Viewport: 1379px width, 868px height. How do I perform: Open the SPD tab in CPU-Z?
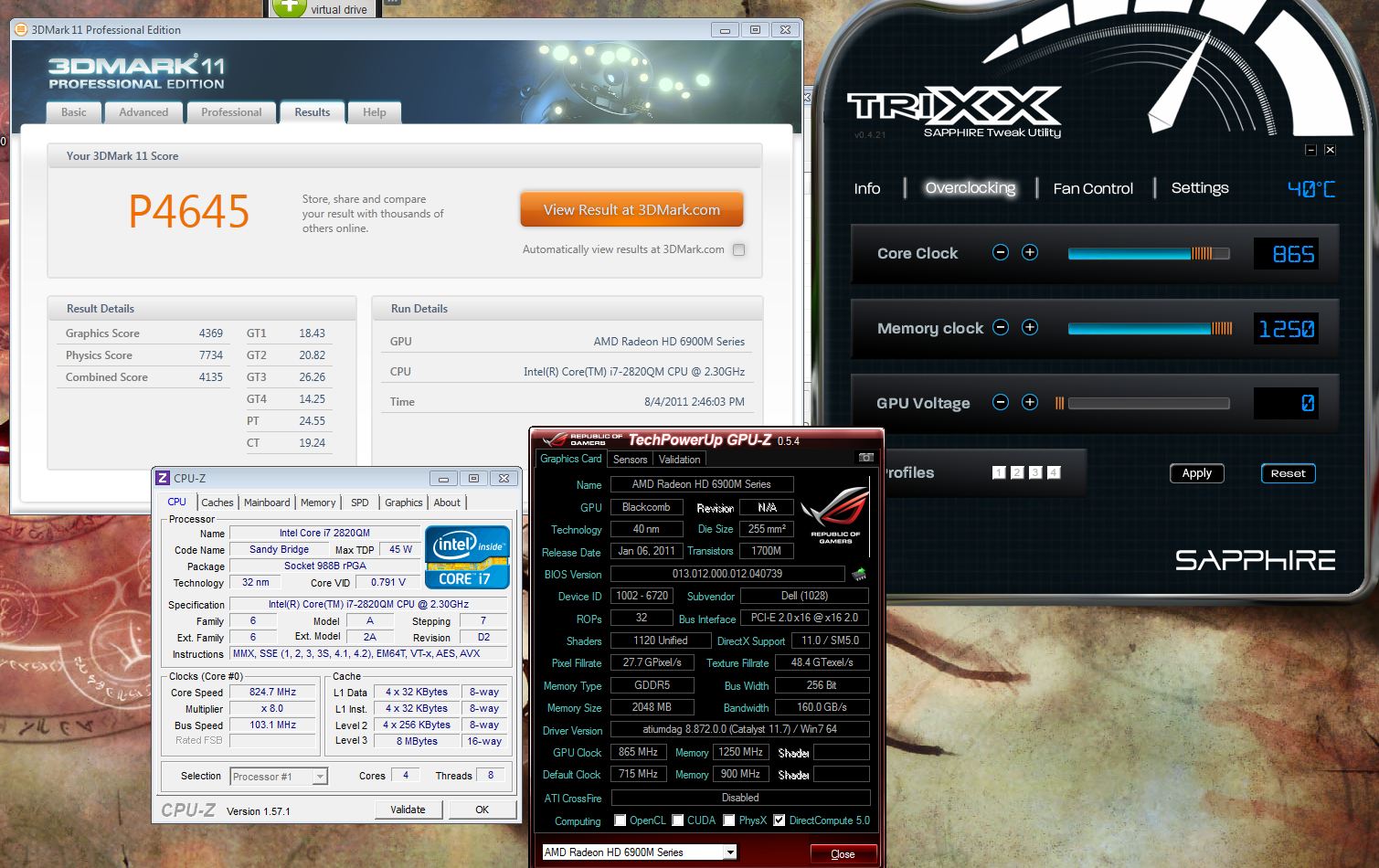[x=360, y=503]
